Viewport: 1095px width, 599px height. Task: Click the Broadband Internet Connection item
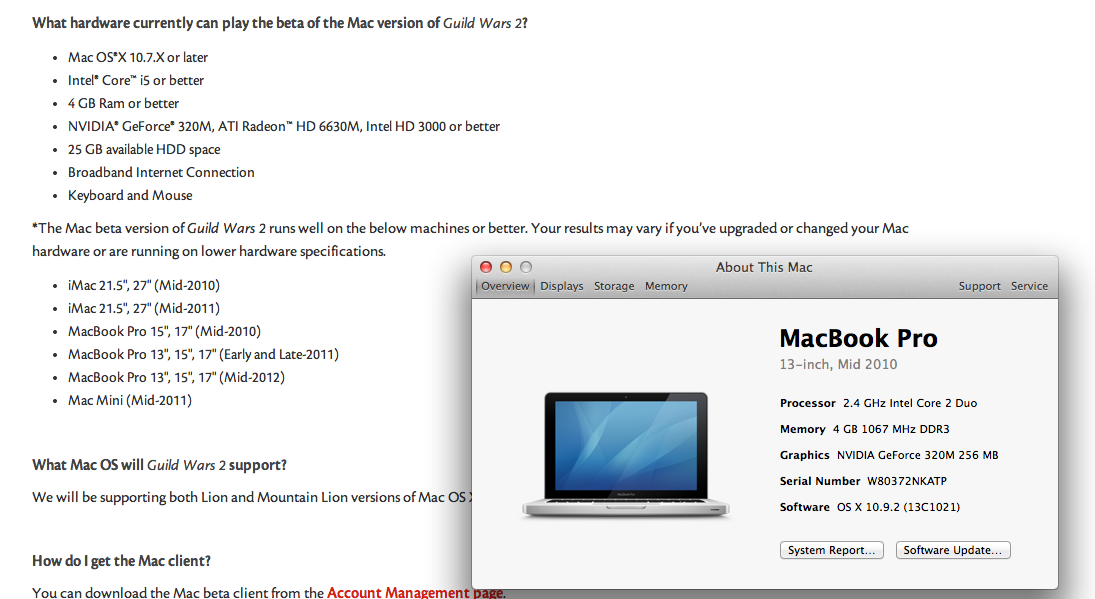point(161,172)
